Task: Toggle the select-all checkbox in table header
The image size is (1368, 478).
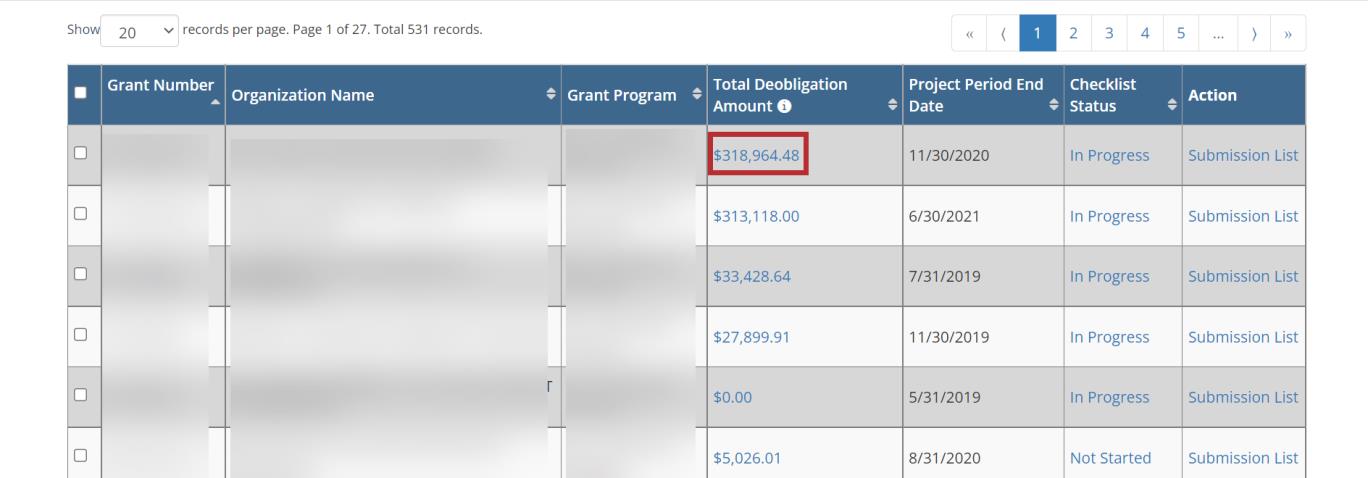Action: (81, 95)
